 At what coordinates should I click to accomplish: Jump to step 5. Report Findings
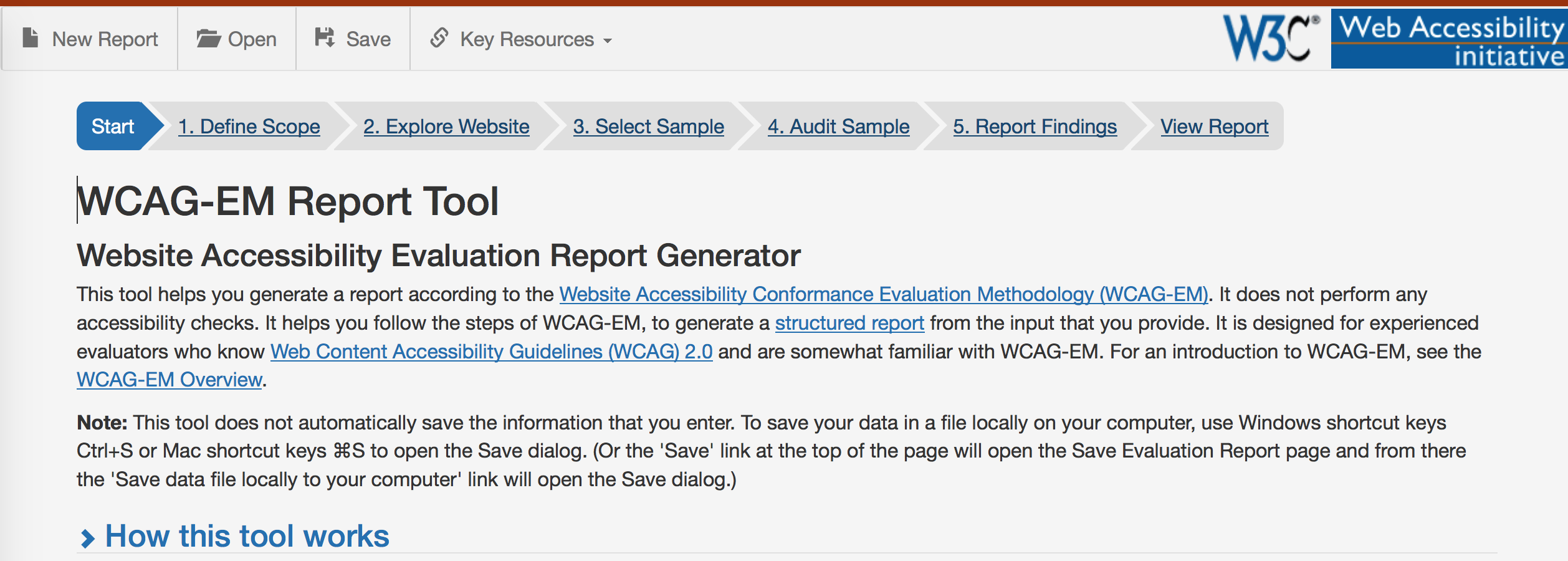(1035, 127)
